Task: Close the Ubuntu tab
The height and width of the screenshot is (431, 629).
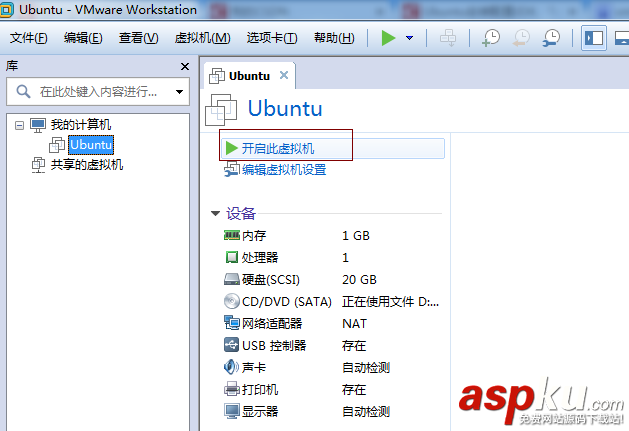Action: click(284, 75)
